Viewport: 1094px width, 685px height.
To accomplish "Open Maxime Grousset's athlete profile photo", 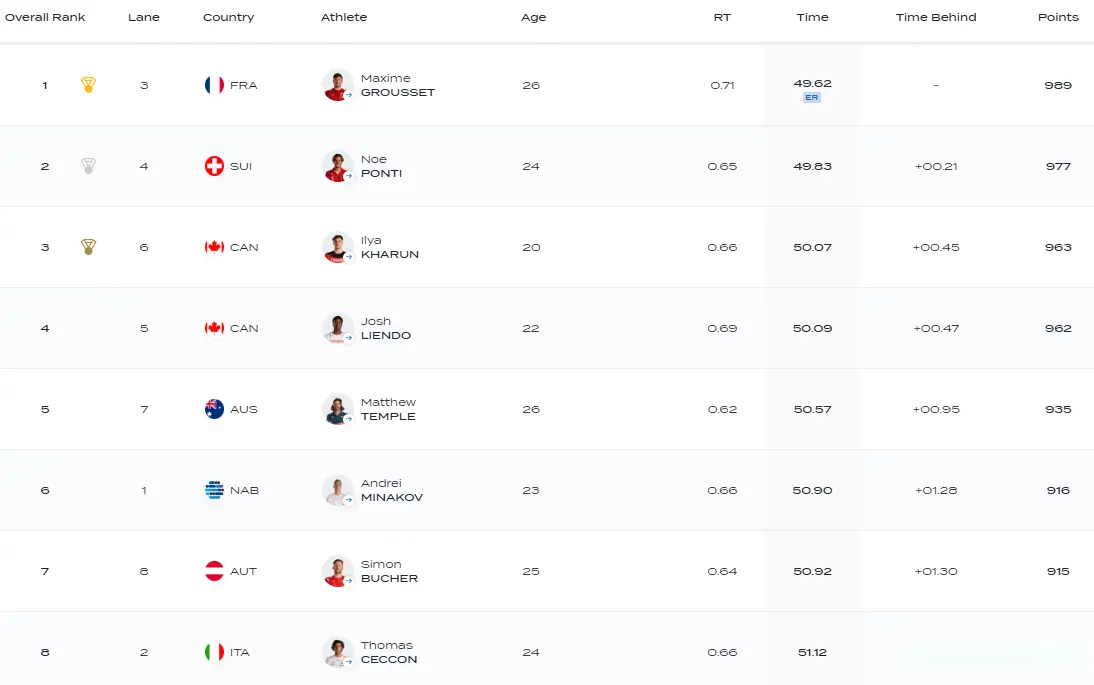I will [x=338, y=85].
